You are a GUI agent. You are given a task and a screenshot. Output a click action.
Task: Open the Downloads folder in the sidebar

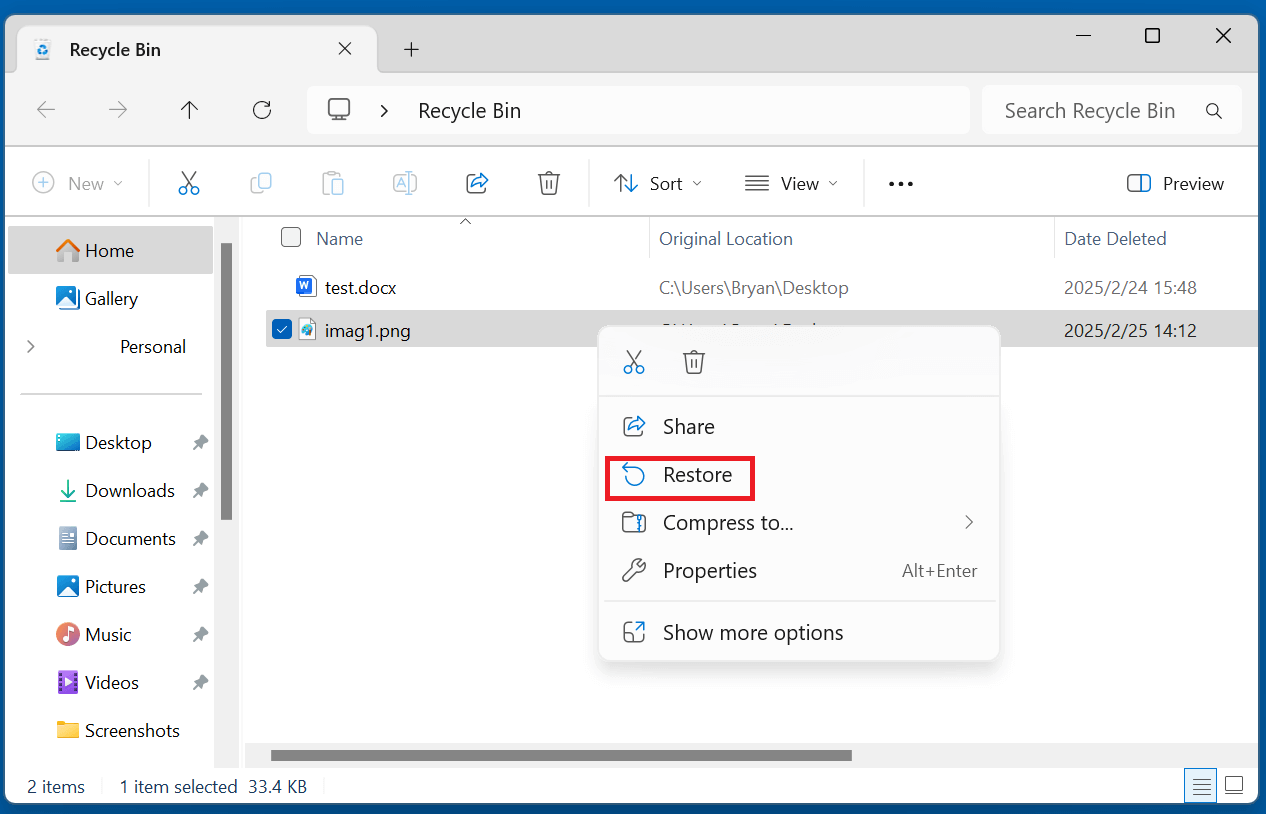pyautogui.click(x=128, y=490)
